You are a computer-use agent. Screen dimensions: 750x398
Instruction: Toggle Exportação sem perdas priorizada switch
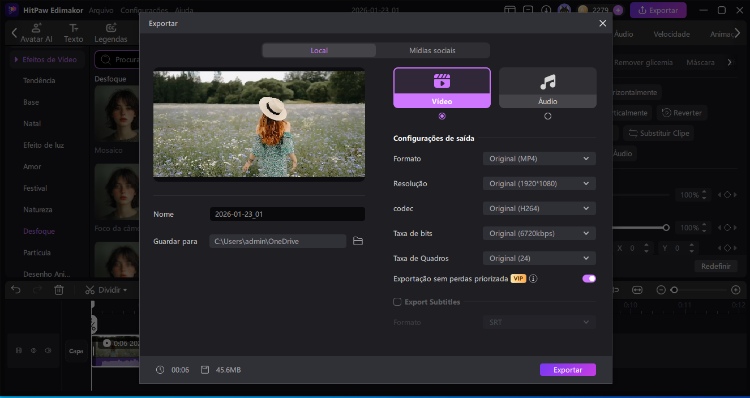[589, 278]
